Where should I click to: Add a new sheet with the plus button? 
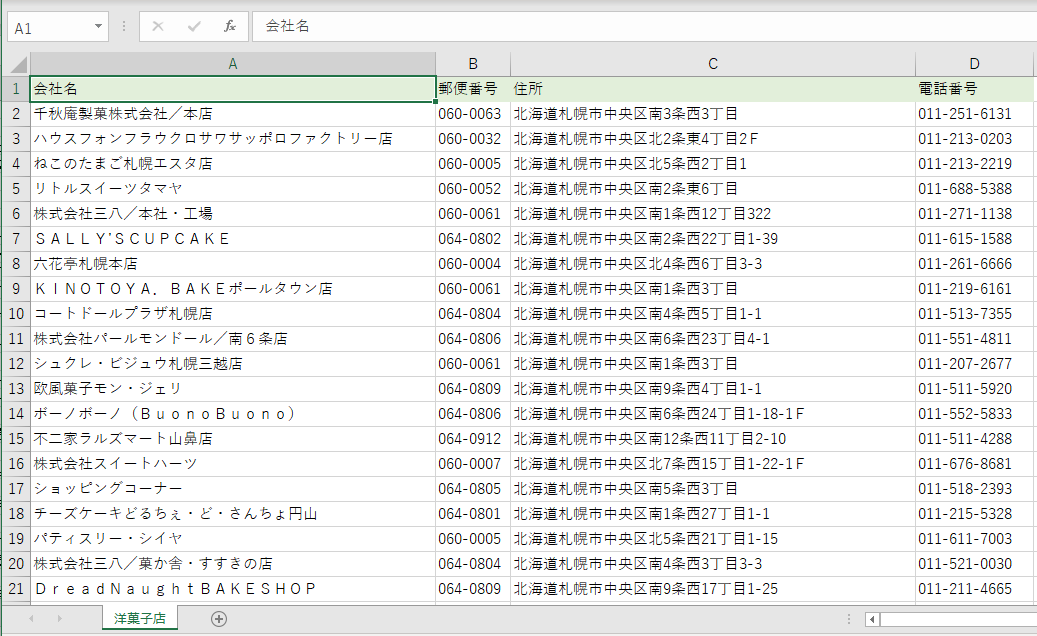(219, 619)
